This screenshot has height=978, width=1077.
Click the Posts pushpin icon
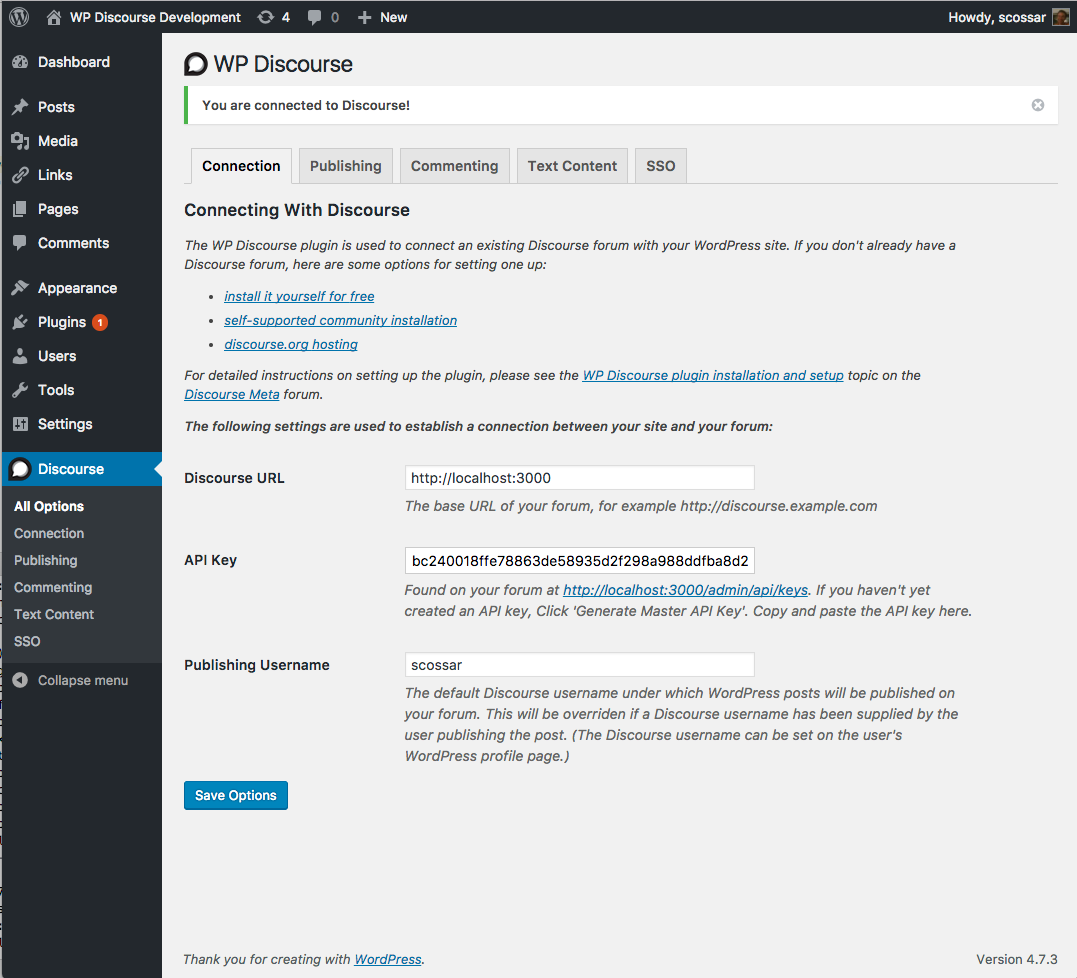pos(20,107)
